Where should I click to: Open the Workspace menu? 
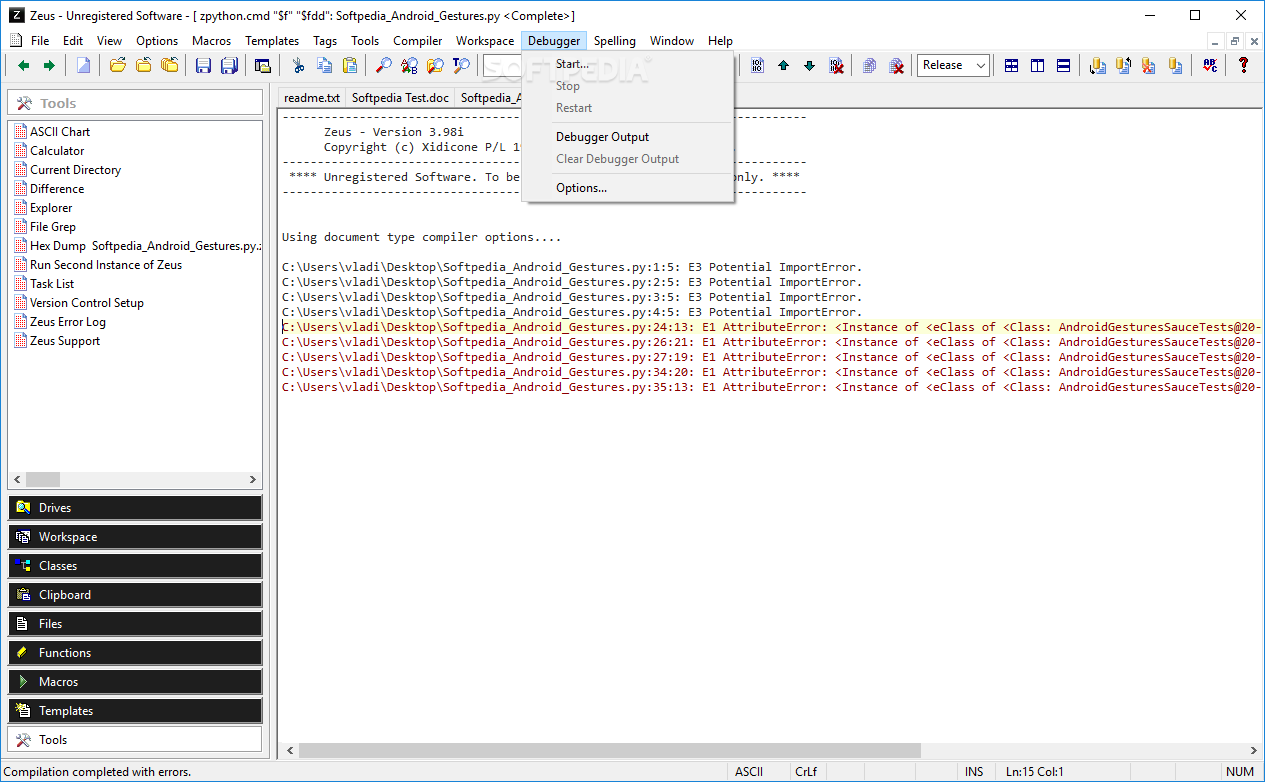pos(485,41)
